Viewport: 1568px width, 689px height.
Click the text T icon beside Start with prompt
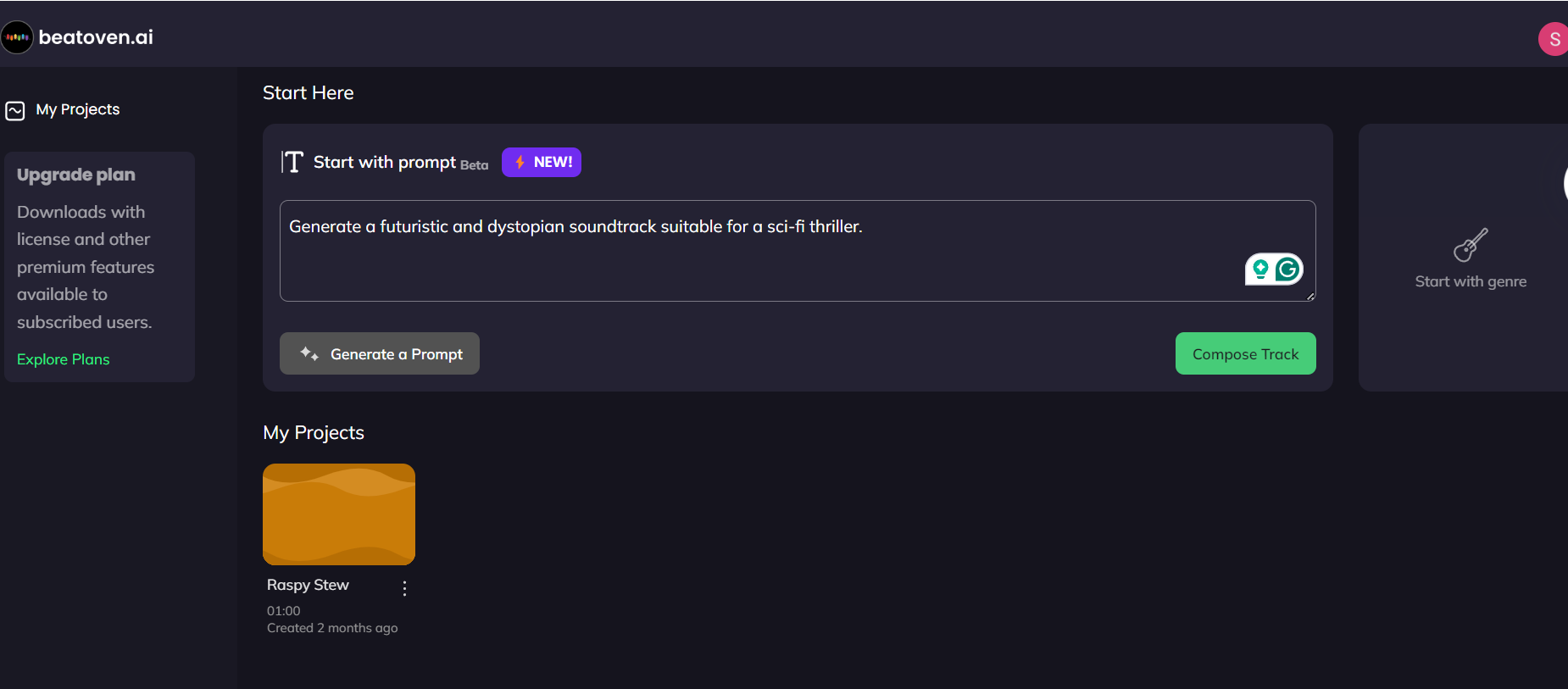pos(292,162)
